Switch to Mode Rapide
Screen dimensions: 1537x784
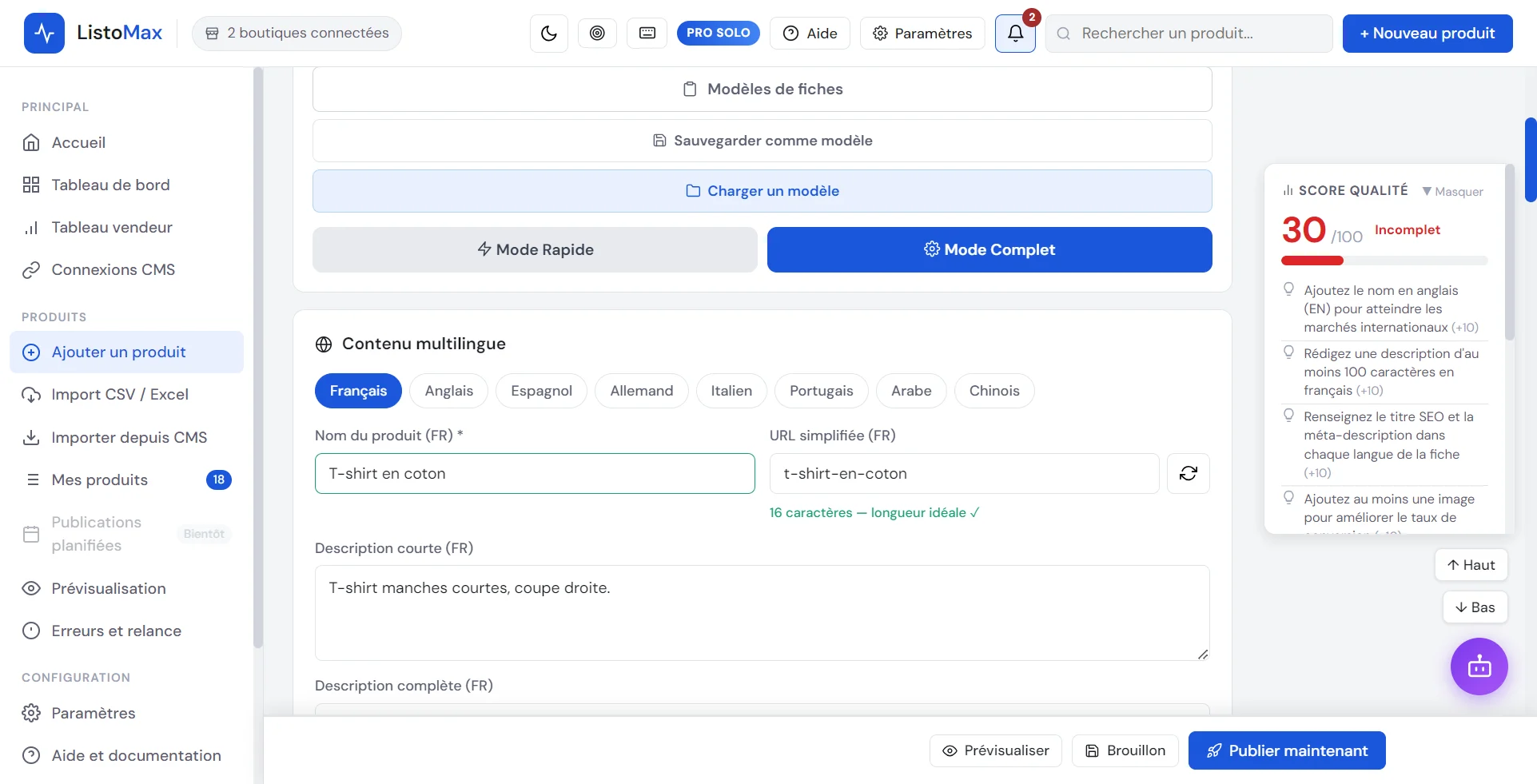click(535, 249)
